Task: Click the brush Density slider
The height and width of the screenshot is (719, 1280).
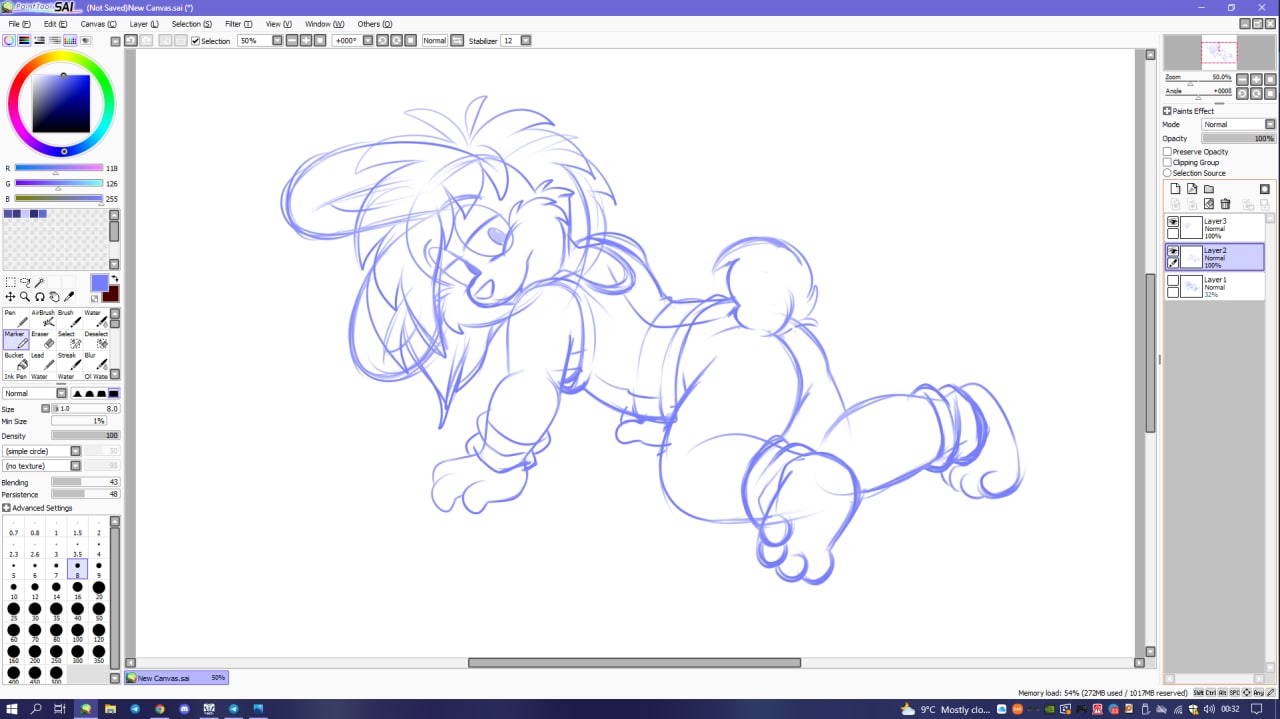Action: (x=85, y=436)
